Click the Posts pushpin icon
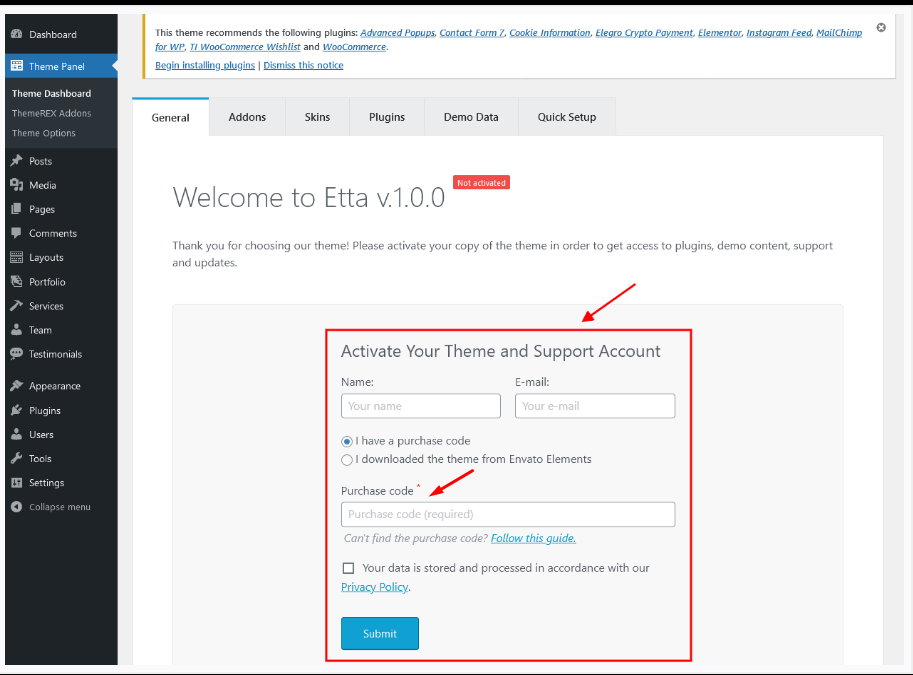The height and width of the screenshot is (675, 913). point(16,161)
